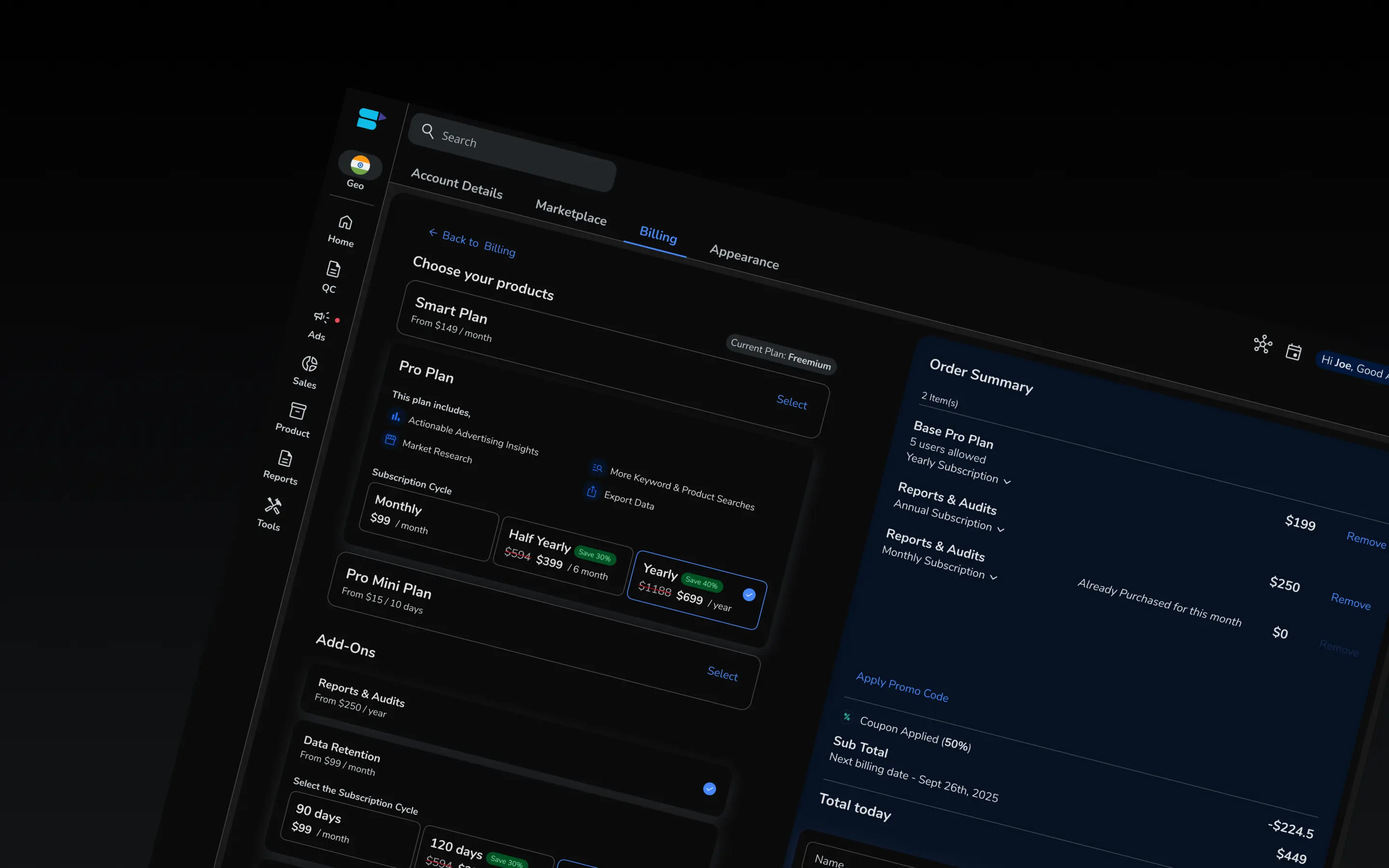Click the Next billing date text
Screen dimensions: 1389x868
click(x=914, y=777)
